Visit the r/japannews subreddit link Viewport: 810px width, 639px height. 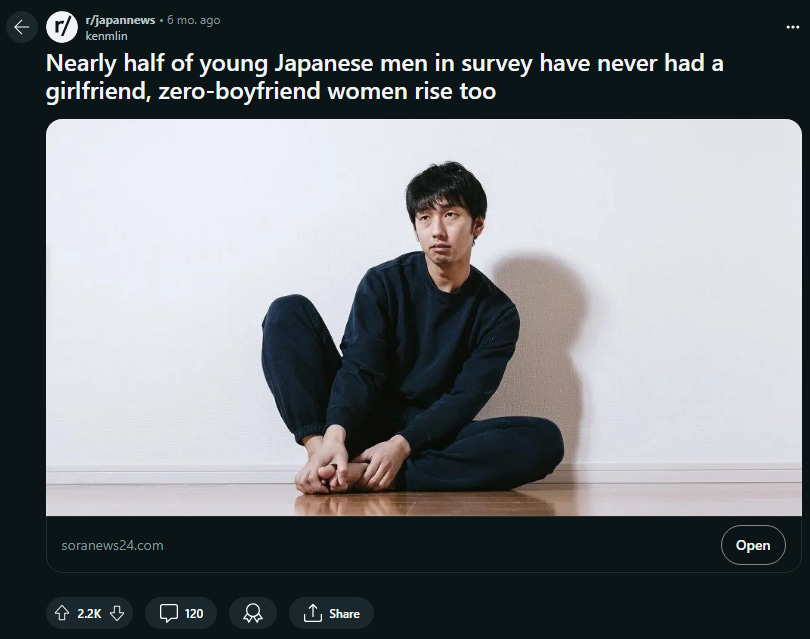[x=120, y=20]
